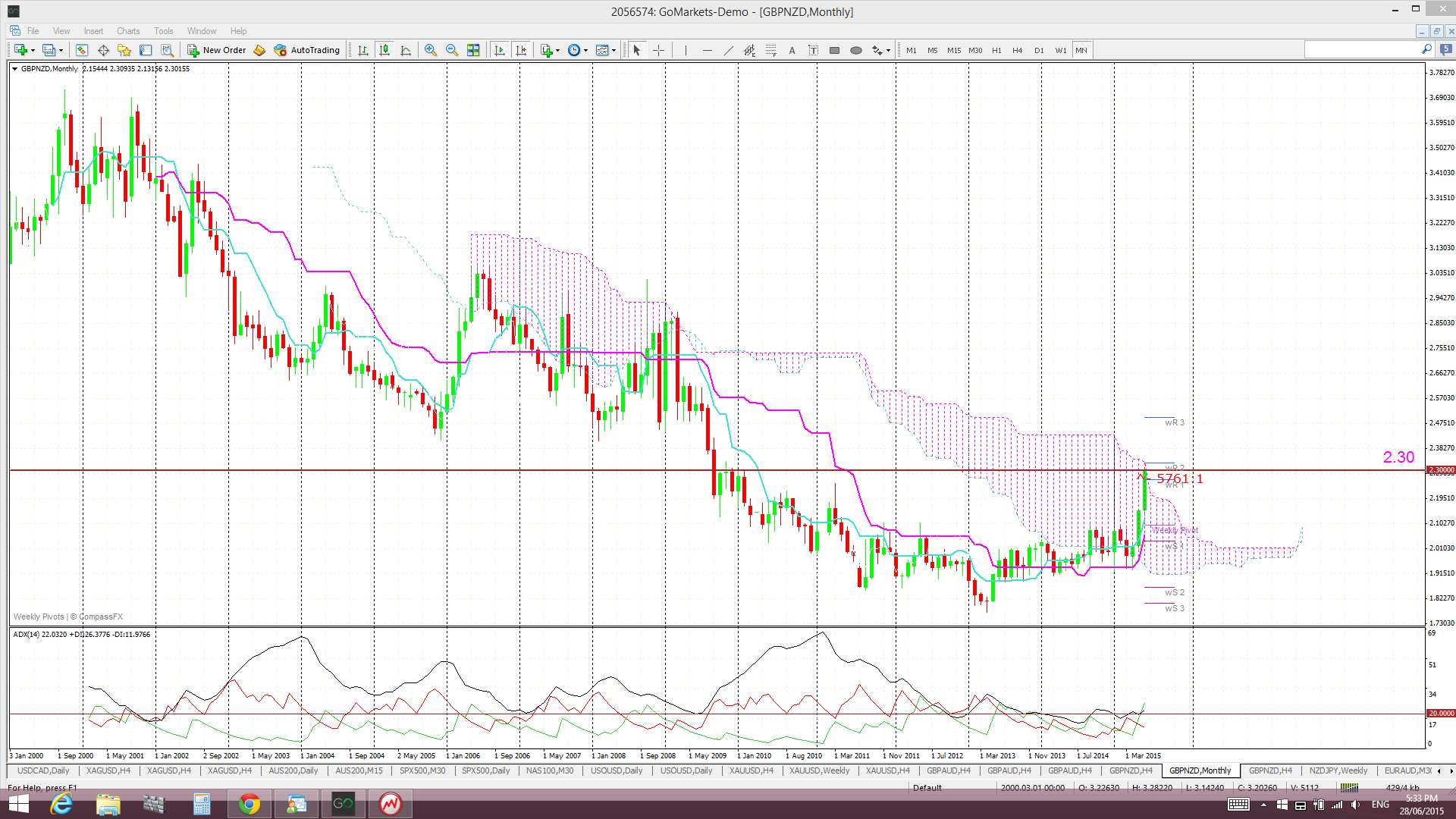Select the H4 timeframe button
Screen dimensions: 1456x819
click(1017, 50)
